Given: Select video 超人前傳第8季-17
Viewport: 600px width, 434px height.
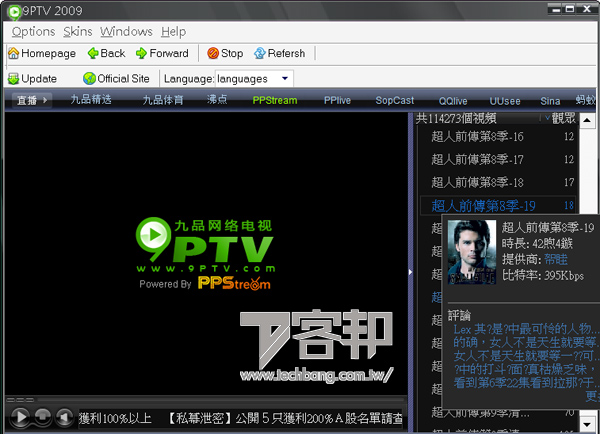Looking at the screenshot, I should (498, 160).
